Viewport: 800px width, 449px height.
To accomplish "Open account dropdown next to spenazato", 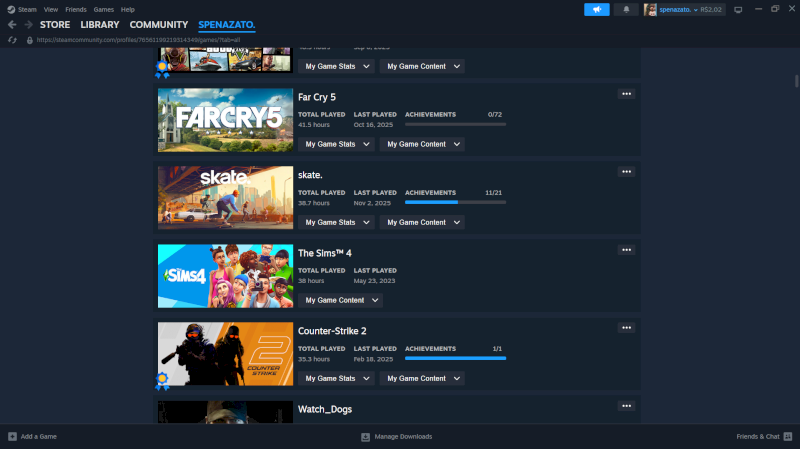I will click(695, 10).
